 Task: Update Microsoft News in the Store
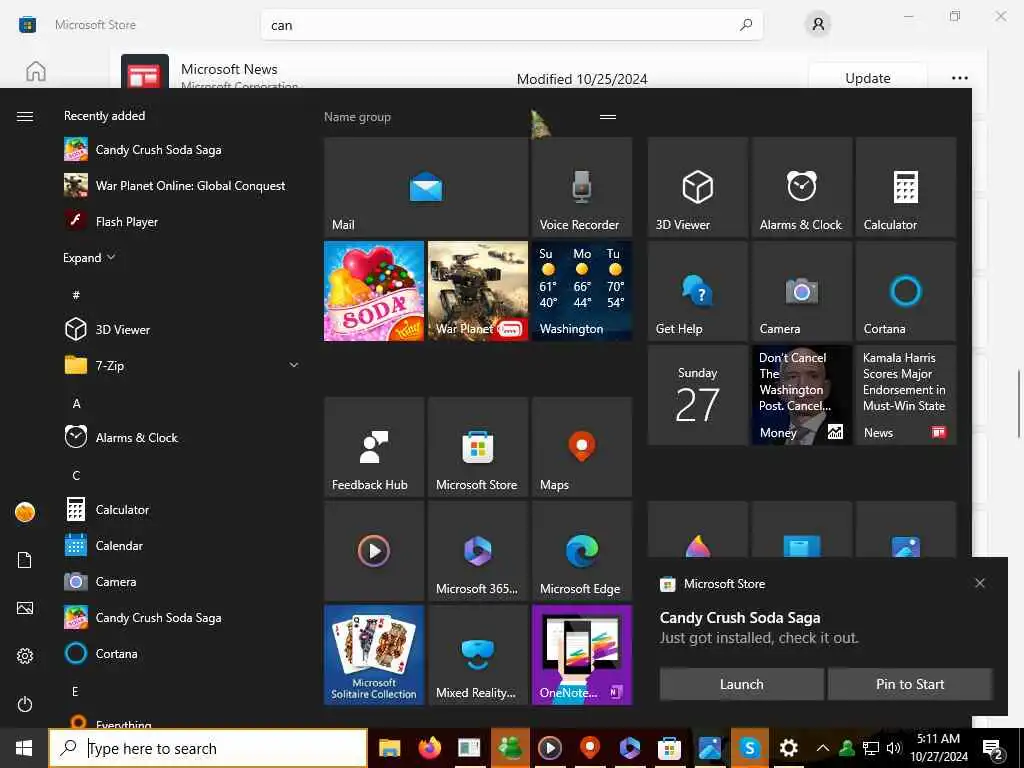coord(867,78)
